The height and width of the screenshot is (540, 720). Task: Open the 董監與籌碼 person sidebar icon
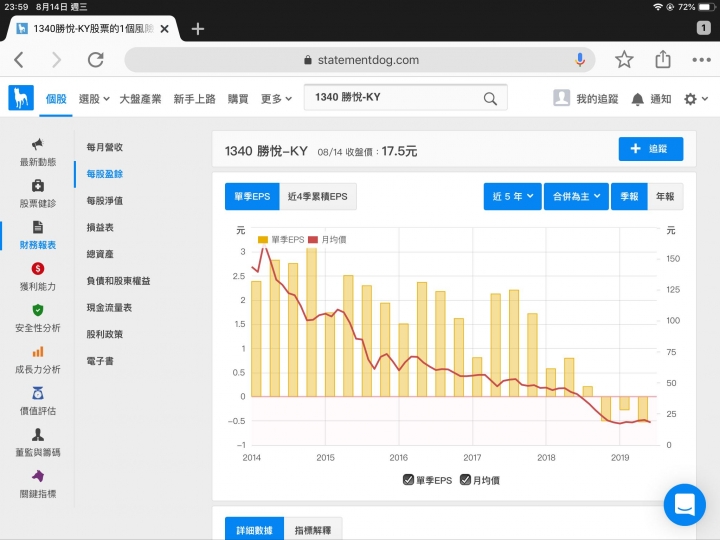[x=38, y=435]
